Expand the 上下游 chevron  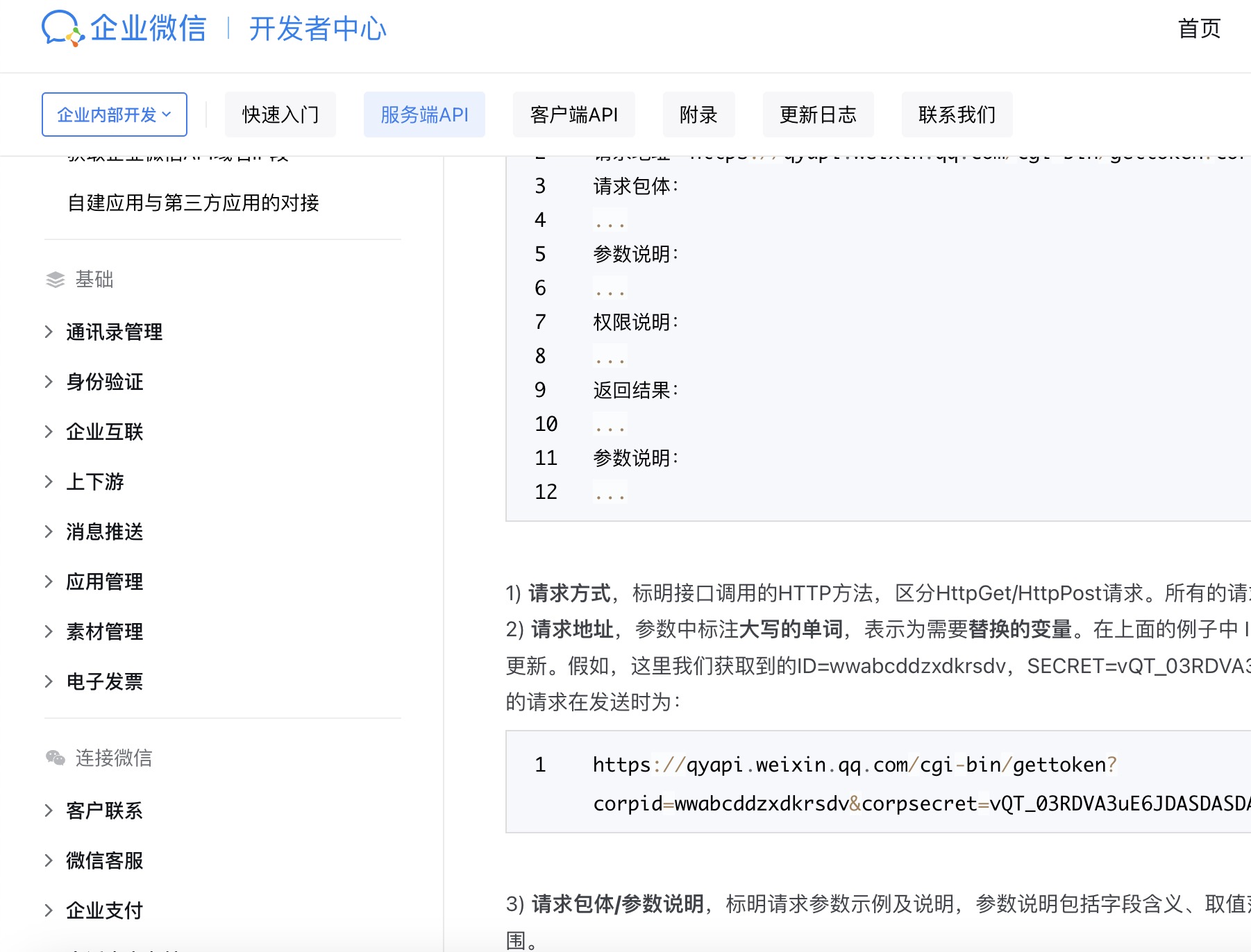coord(49,482)
